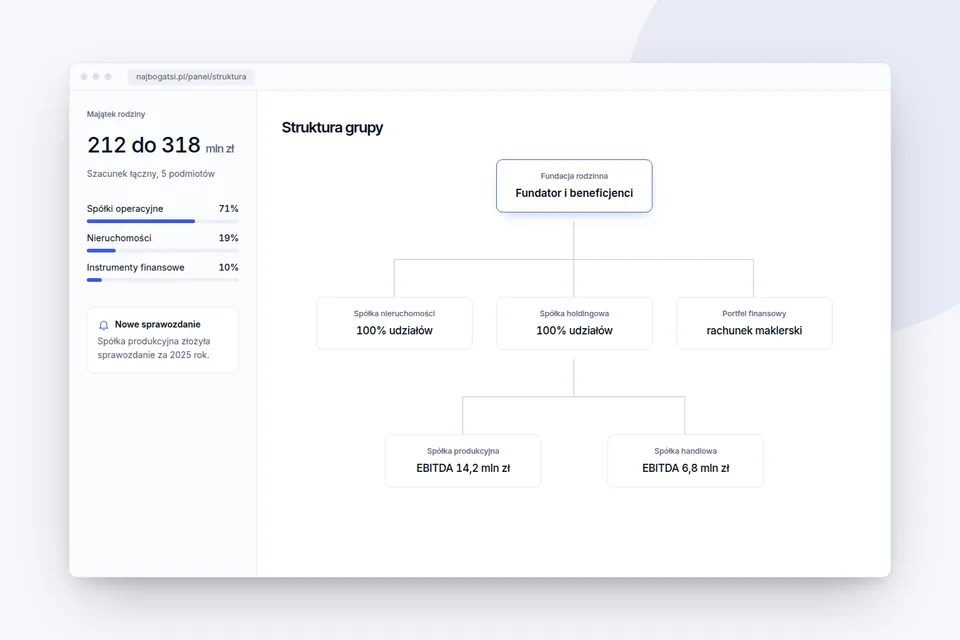Open the Spółka holdingowa card

click(574, 323)
